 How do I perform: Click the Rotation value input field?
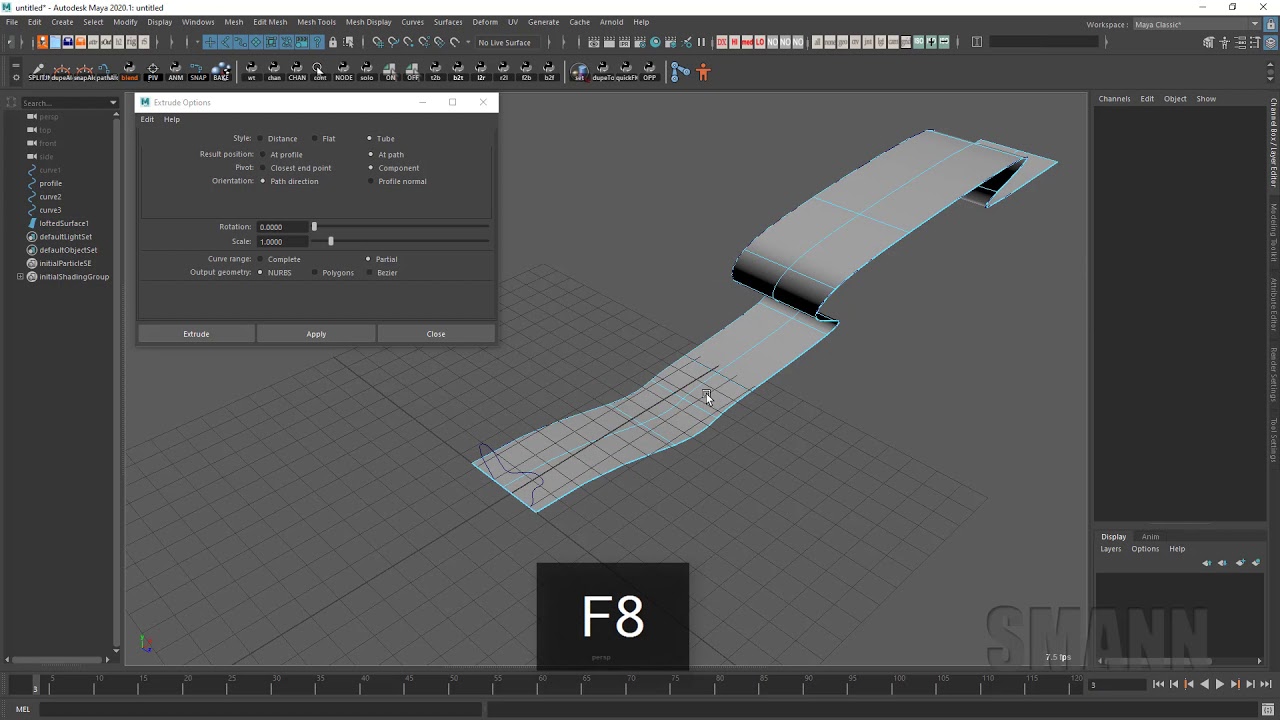282,227
